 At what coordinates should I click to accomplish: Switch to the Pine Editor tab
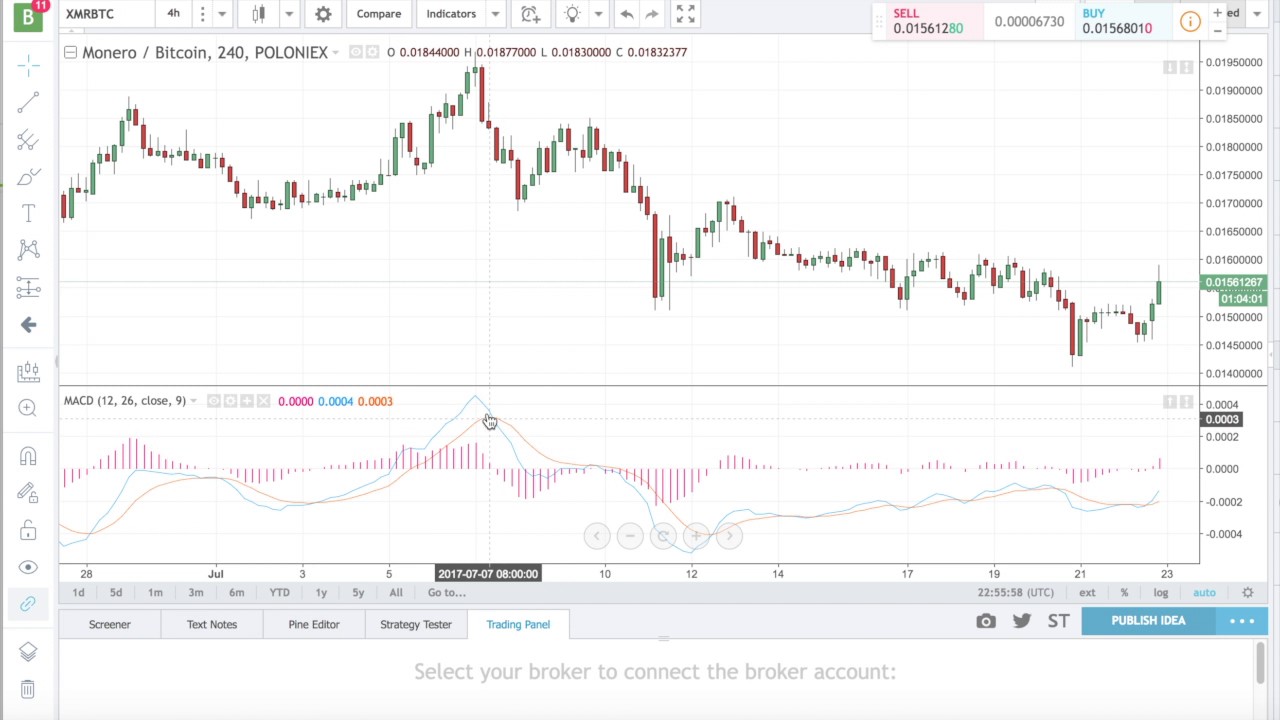pos(314,624)
